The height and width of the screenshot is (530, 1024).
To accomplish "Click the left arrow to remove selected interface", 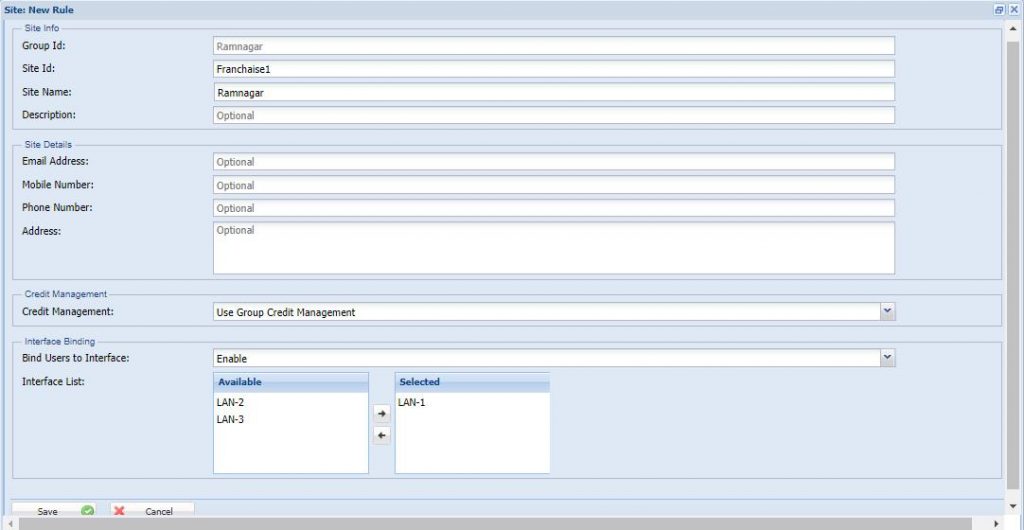I will point(381,436).
